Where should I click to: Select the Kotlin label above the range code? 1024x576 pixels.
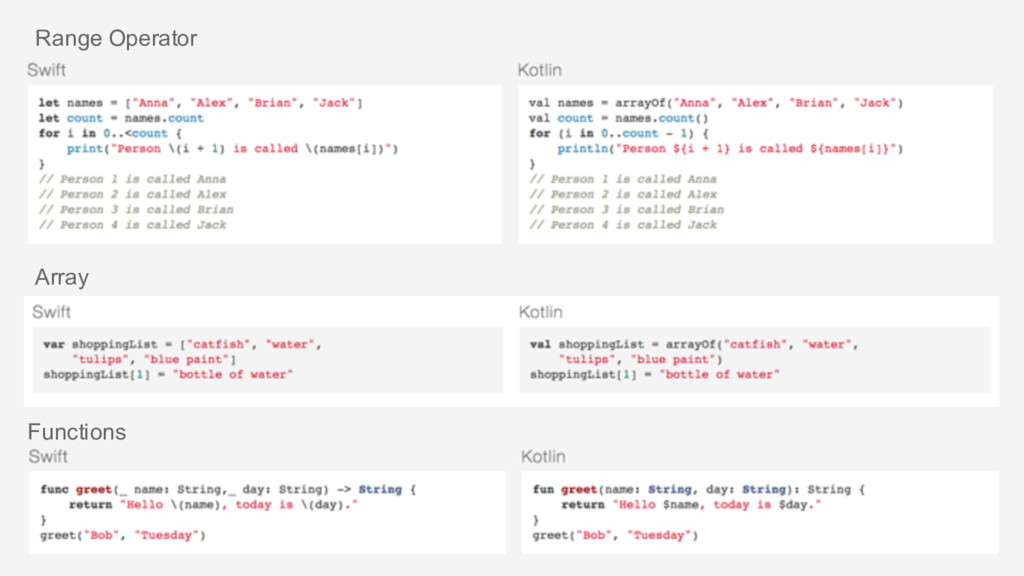pos(539,70)
